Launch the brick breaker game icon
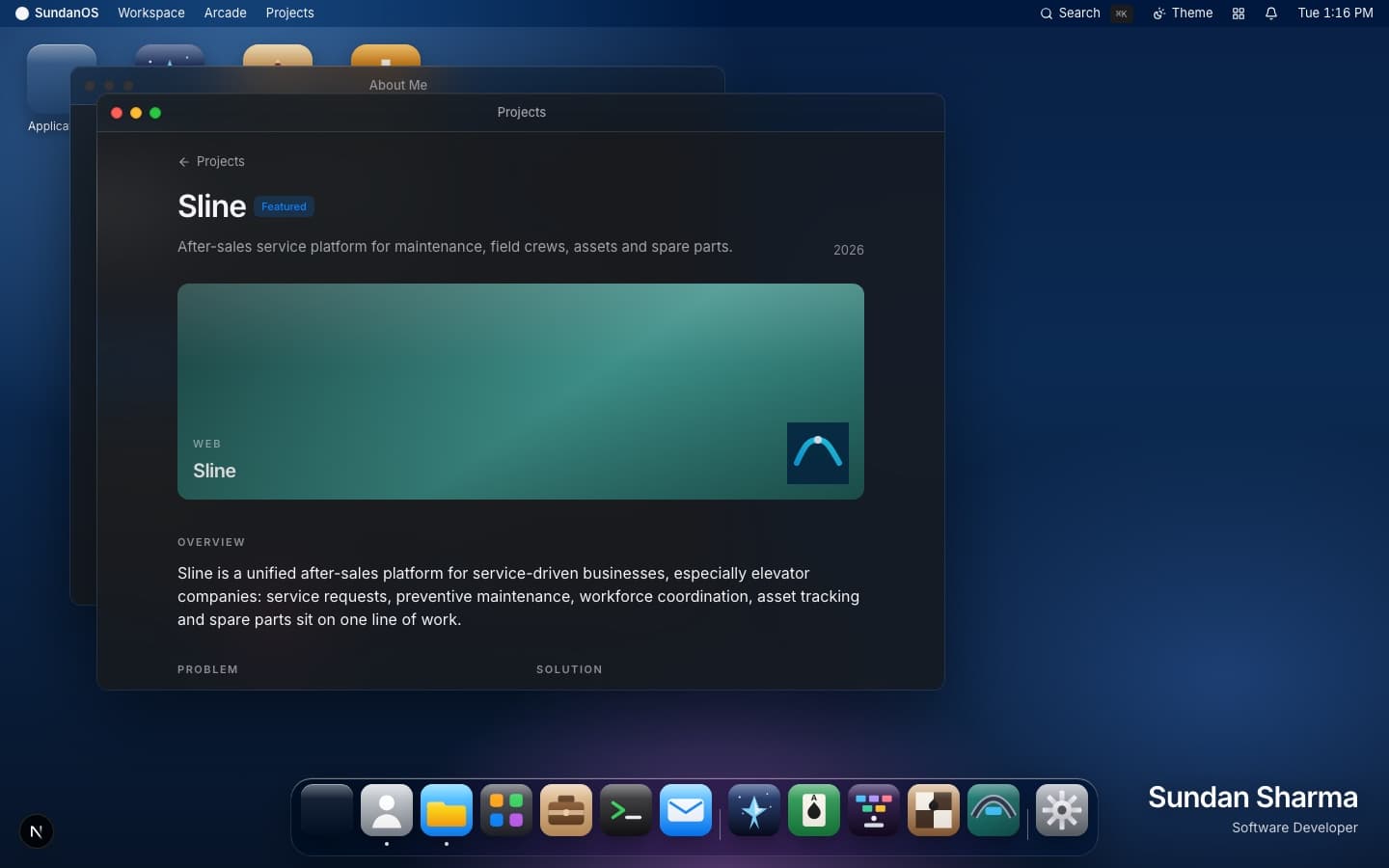The width and height of the screenshot is (1389, 868). pos(874,810)
